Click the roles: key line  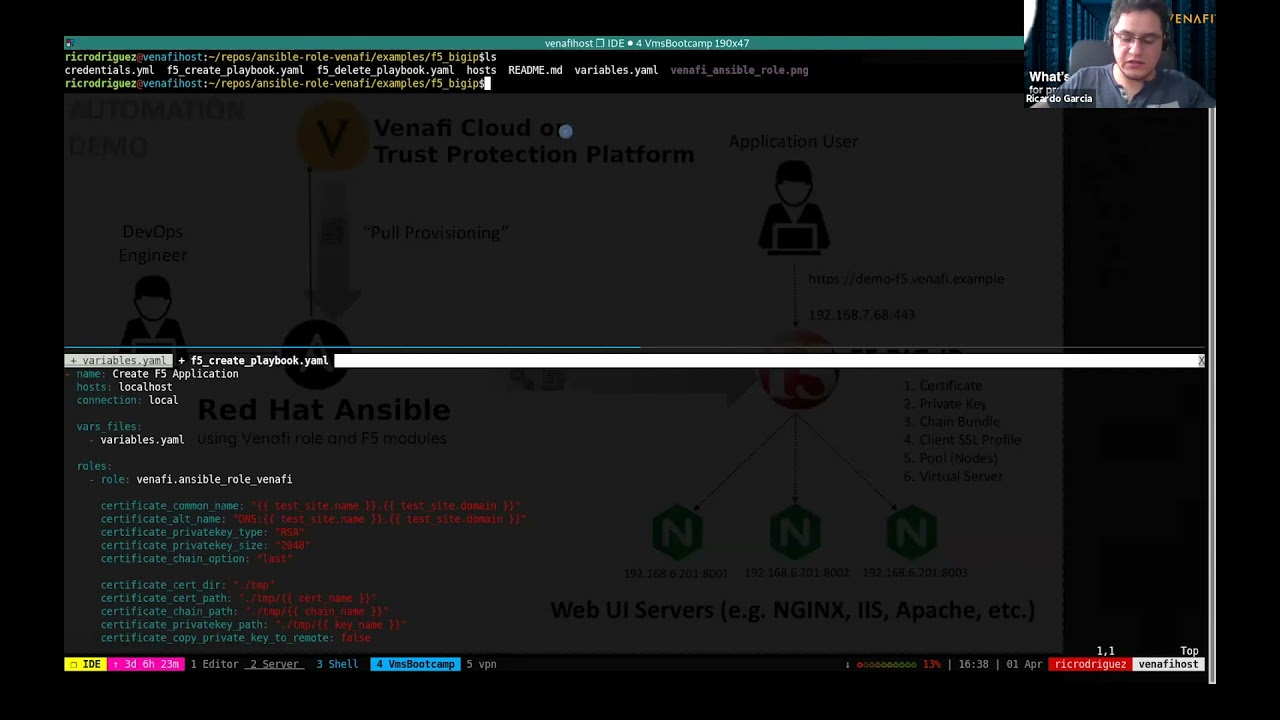94,466
